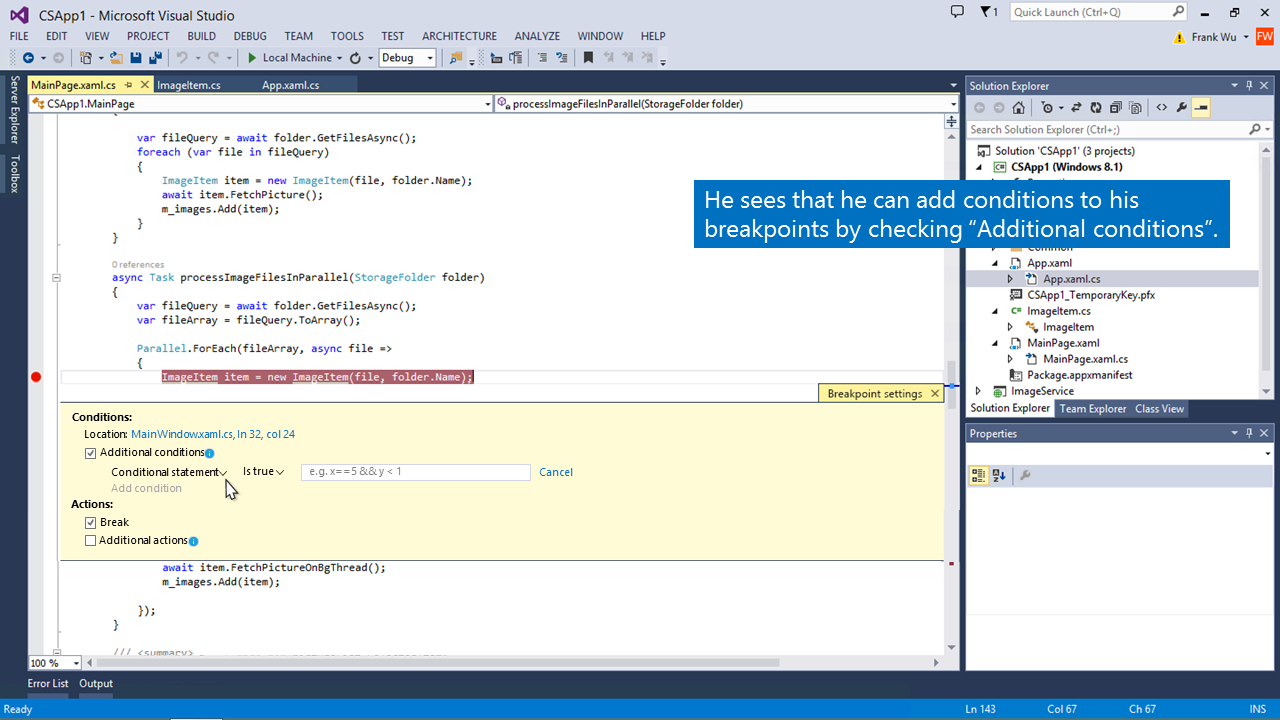1280x720 pixels.
Task: Click the Refresh icon in Solution Explorer
Action: pos(1096,107)
